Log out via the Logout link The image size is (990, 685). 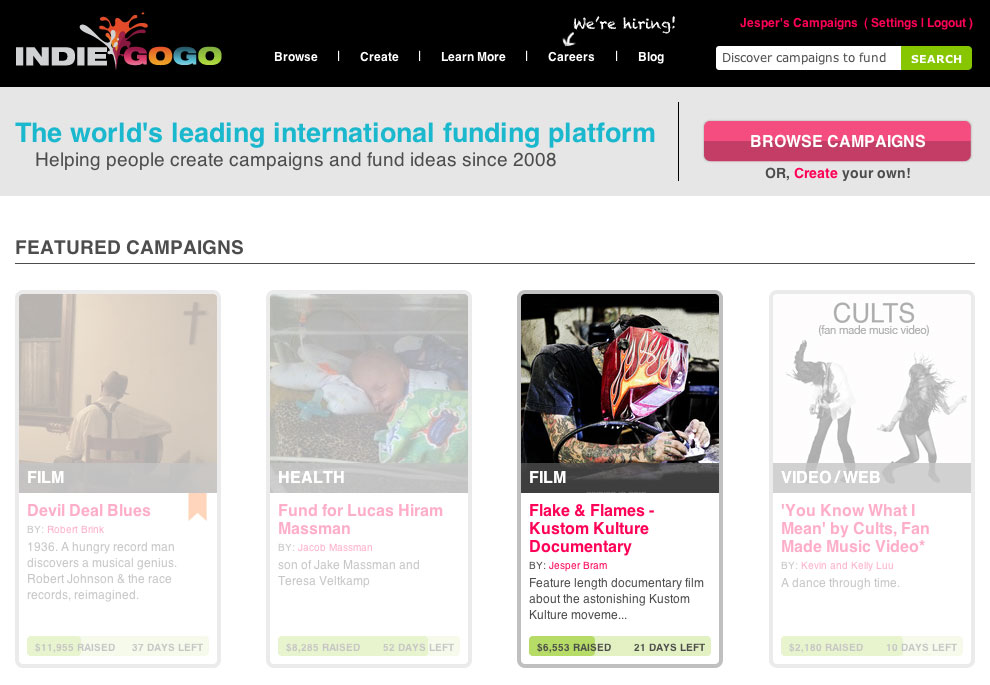click(x=946, y=23)
